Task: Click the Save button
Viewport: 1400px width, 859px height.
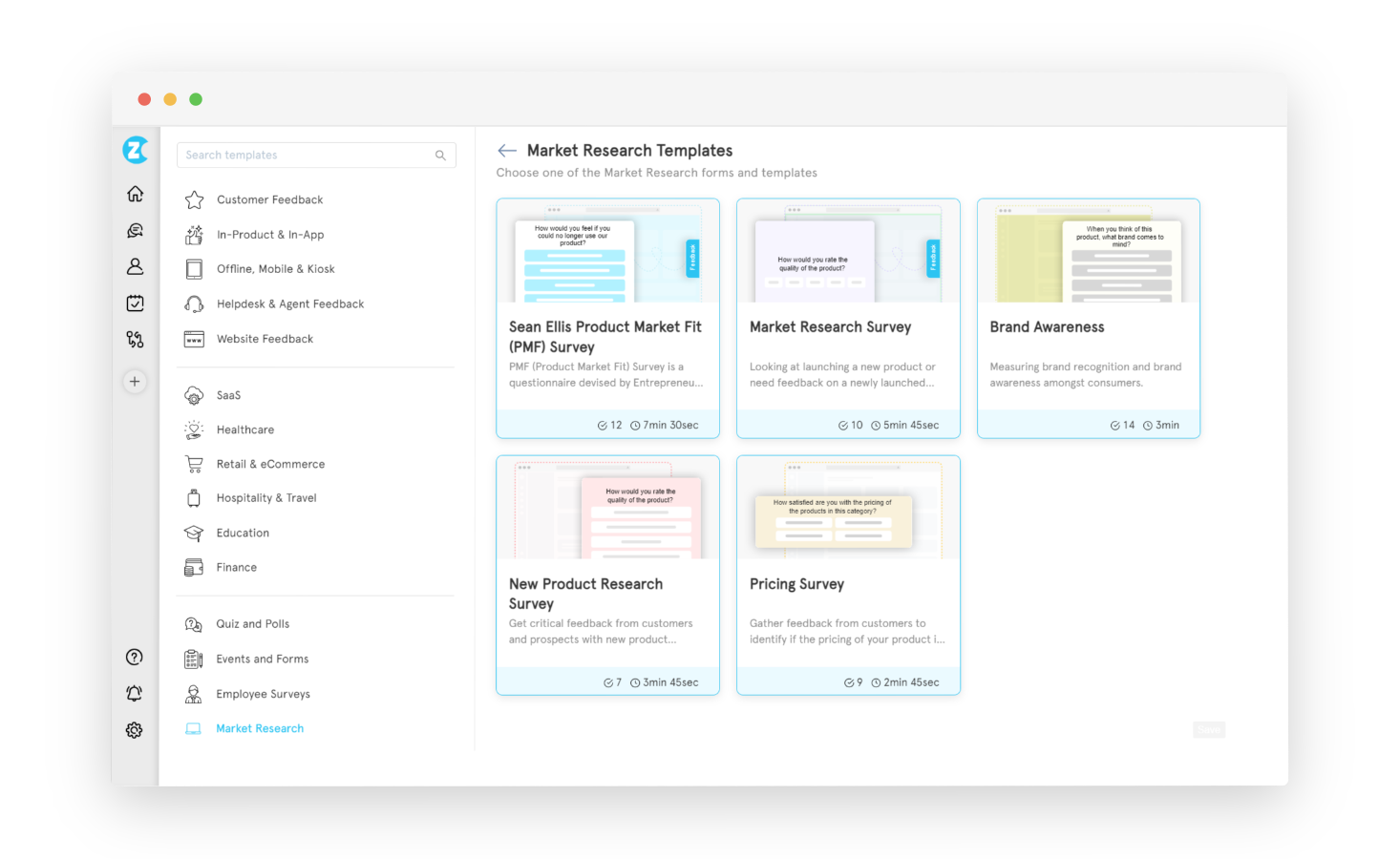Action: click(x=1208, y=729)
